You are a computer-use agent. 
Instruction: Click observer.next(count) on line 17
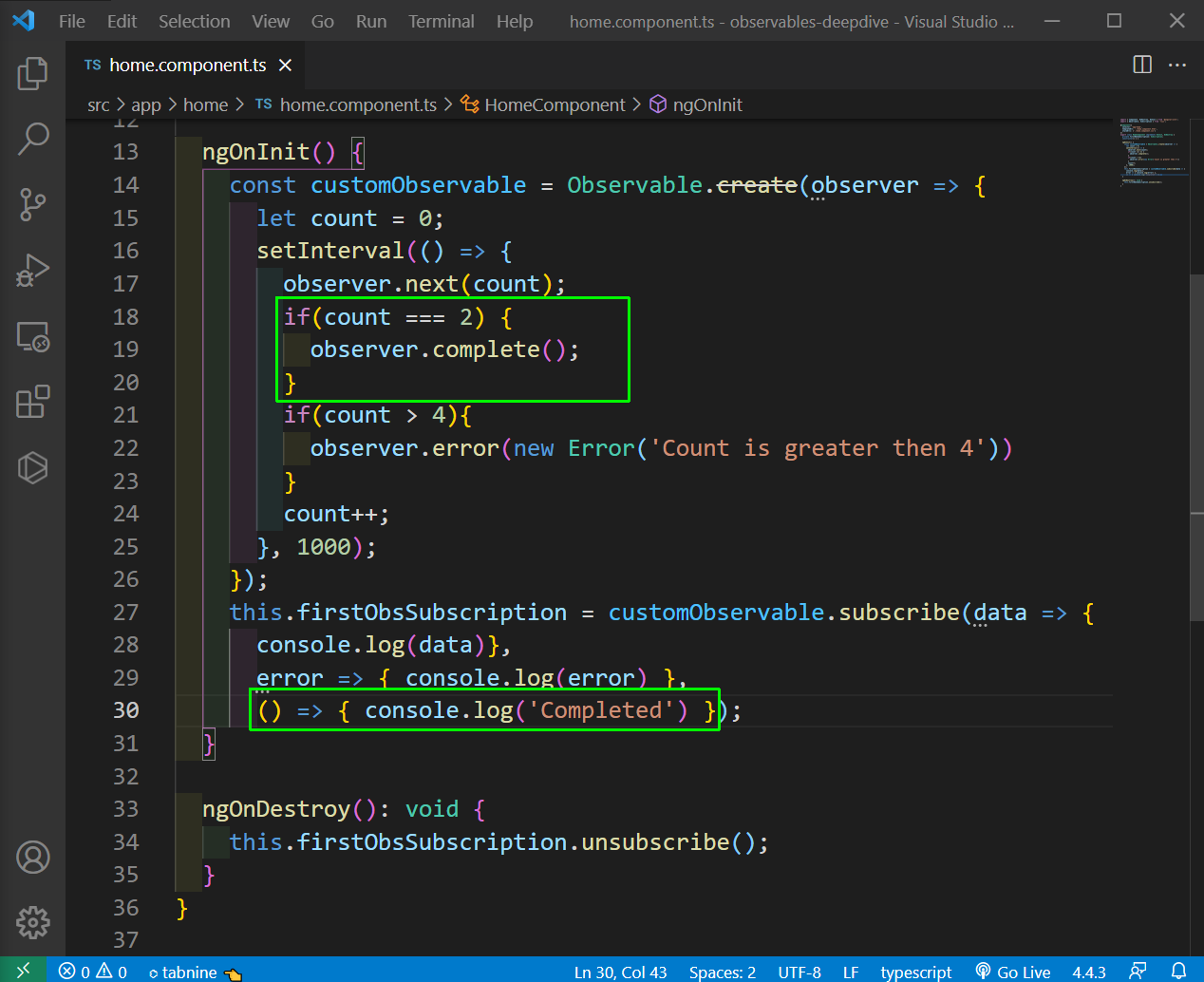click(x=418, y=284)
